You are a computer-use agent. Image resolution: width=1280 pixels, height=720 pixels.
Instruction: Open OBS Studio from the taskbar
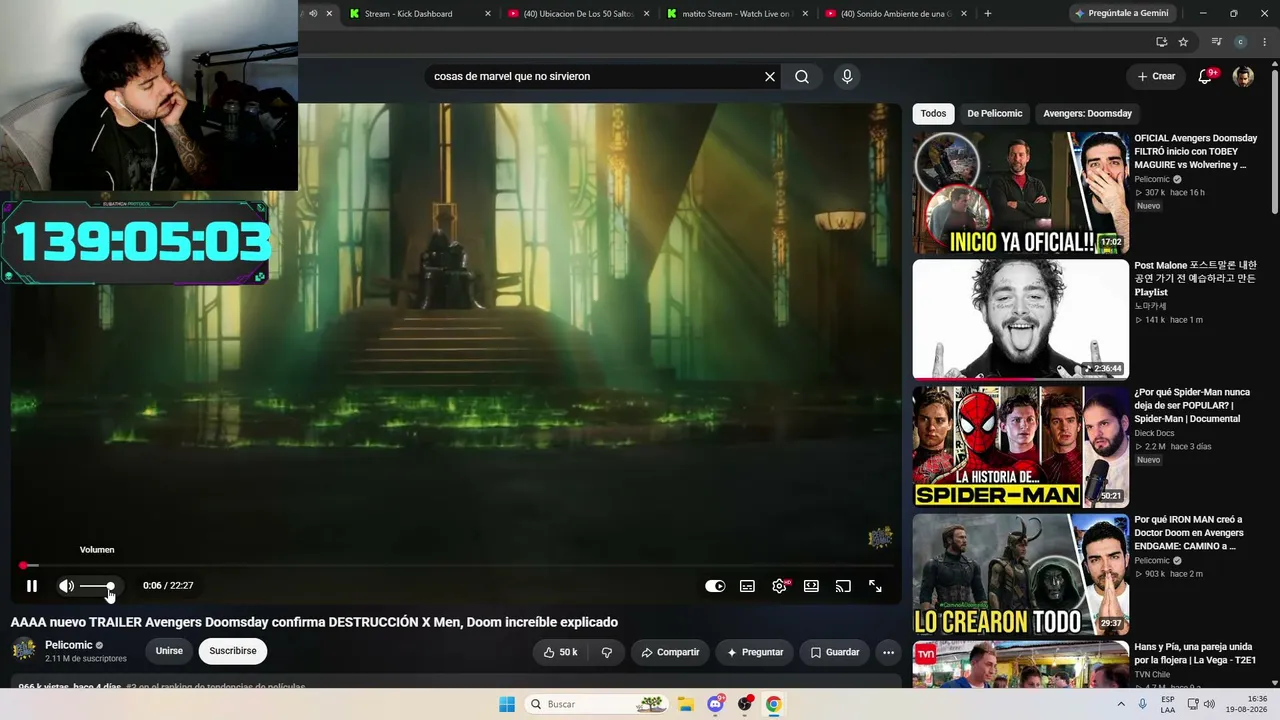[745, 704]
